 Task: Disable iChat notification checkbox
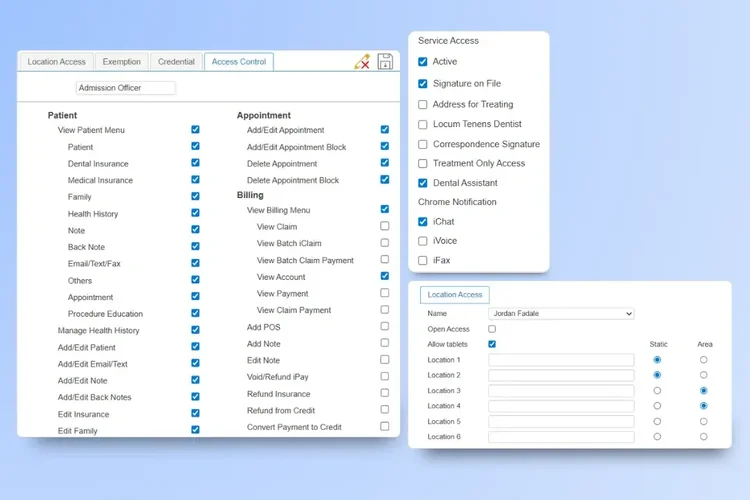(422, 222)
